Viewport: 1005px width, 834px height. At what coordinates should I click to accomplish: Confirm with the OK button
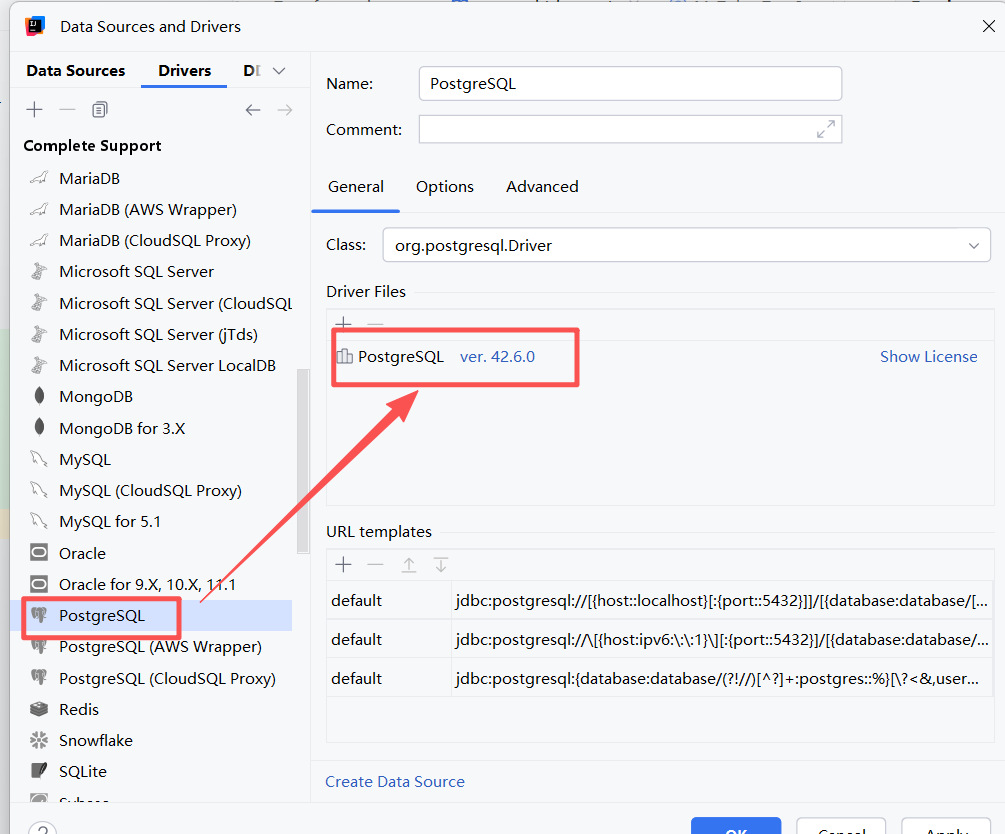(x=736, y=826)
